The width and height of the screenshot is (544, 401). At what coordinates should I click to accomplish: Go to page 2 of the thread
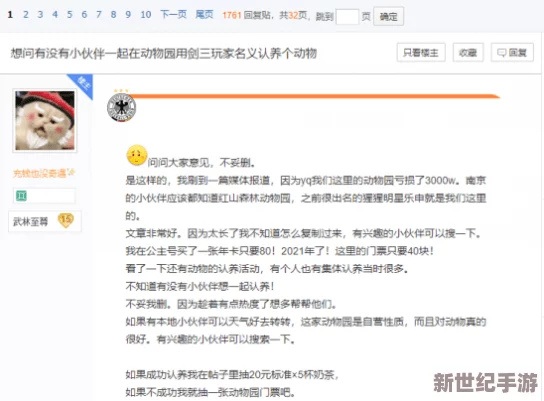tap(26, 15)
